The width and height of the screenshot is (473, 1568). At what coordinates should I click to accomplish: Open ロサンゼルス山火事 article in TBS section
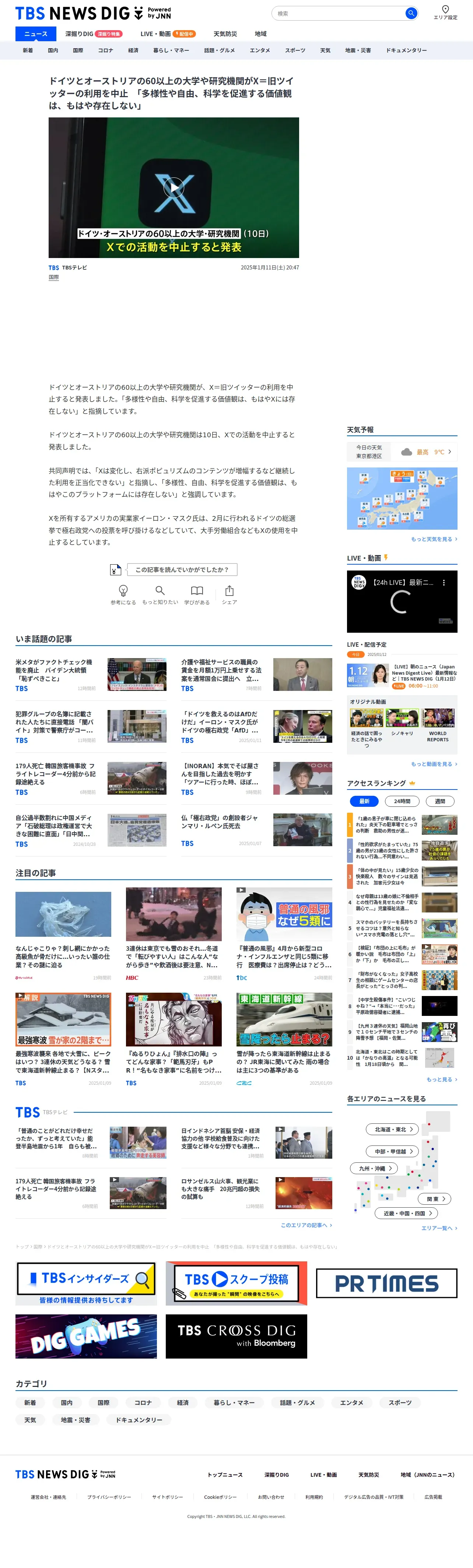(257, 1194)
